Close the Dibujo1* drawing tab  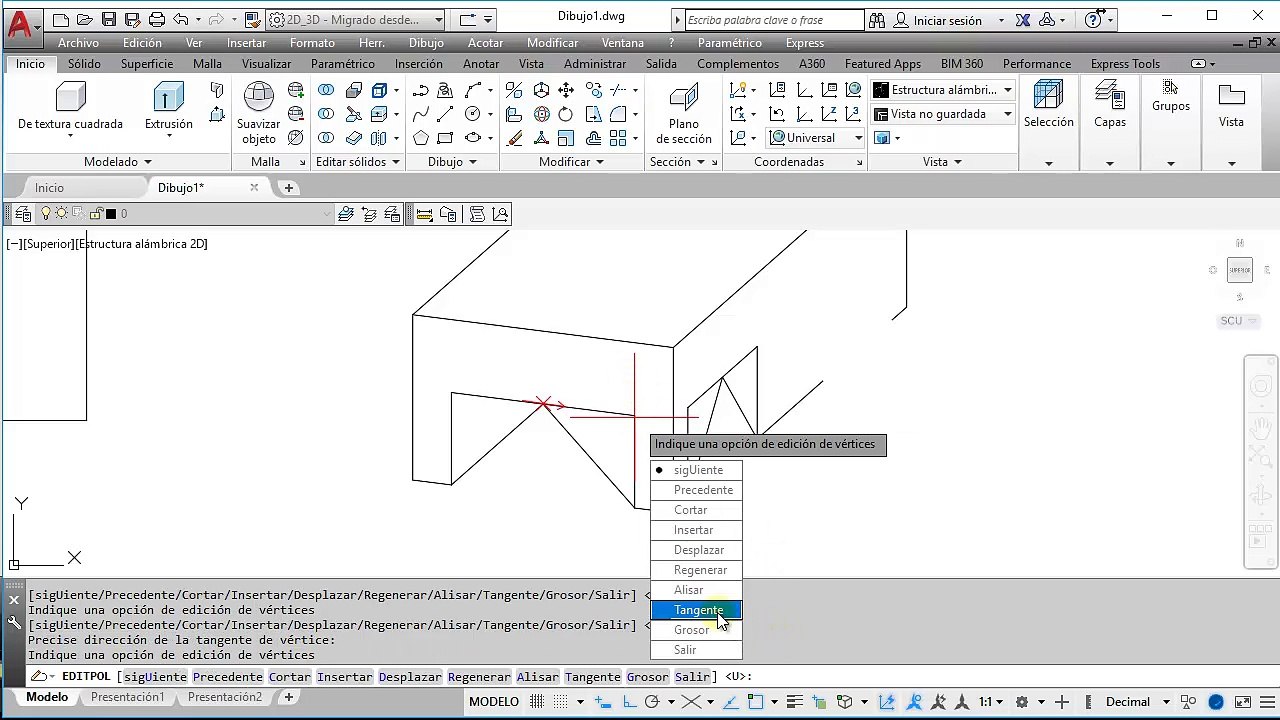click(254, 188)
